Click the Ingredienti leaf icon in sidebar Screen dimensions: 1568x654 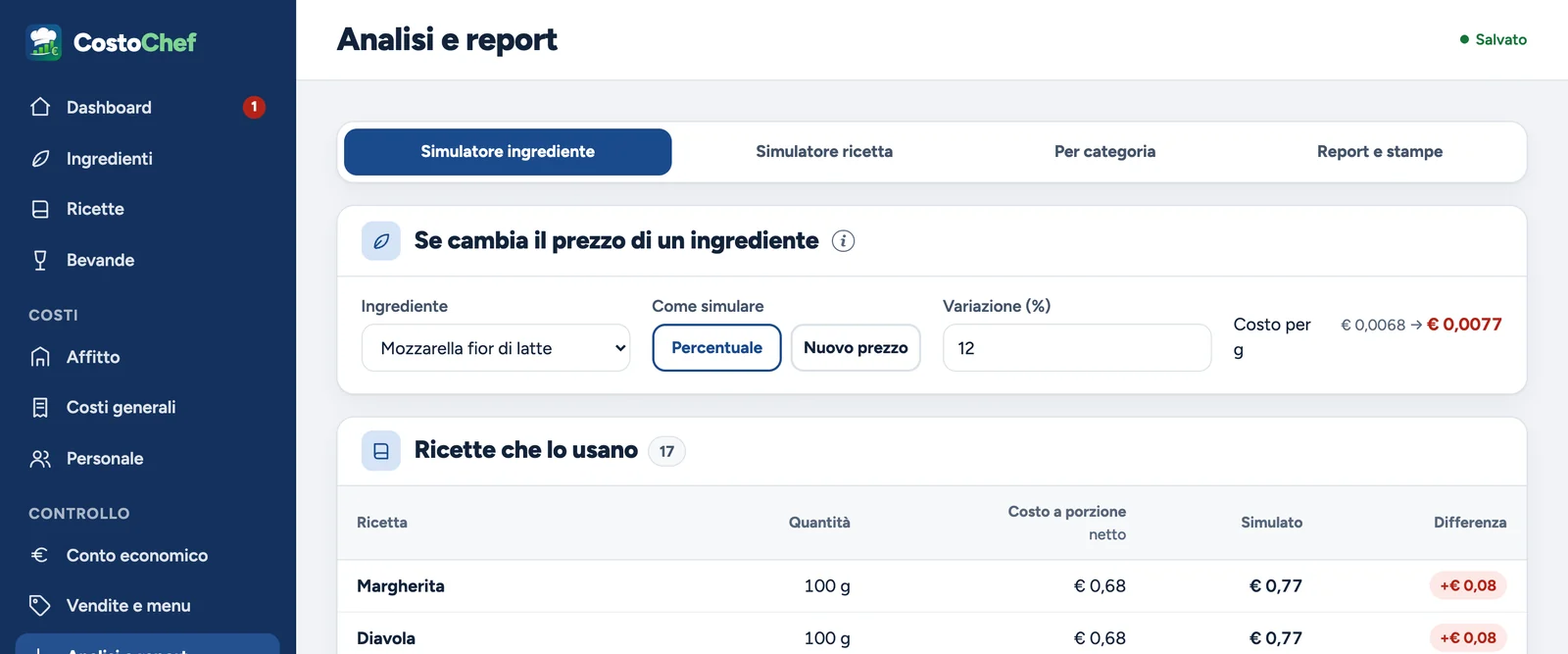tap(40, 158)
